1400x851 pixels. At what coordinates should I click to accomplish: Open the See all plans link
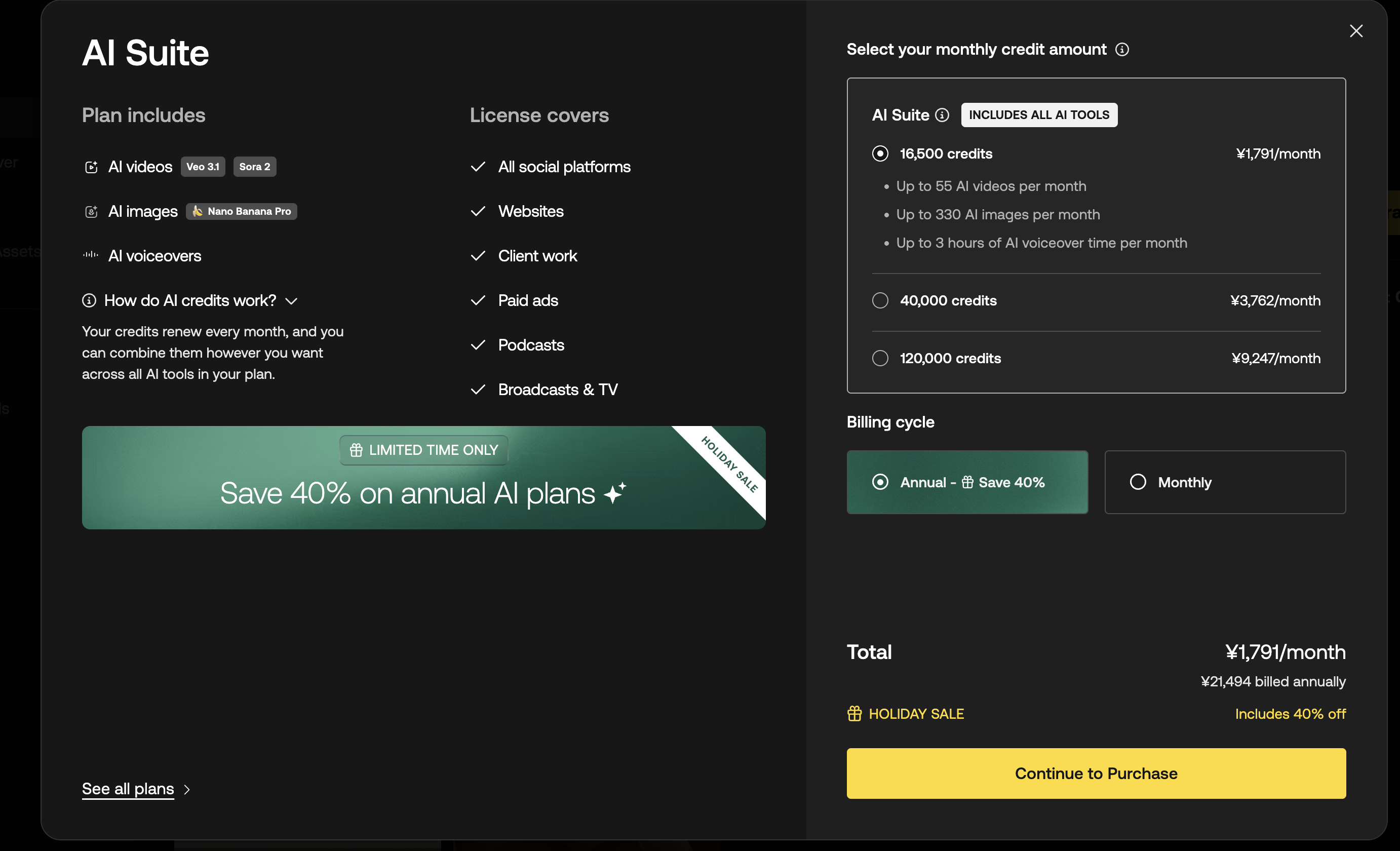pos(128,789)
